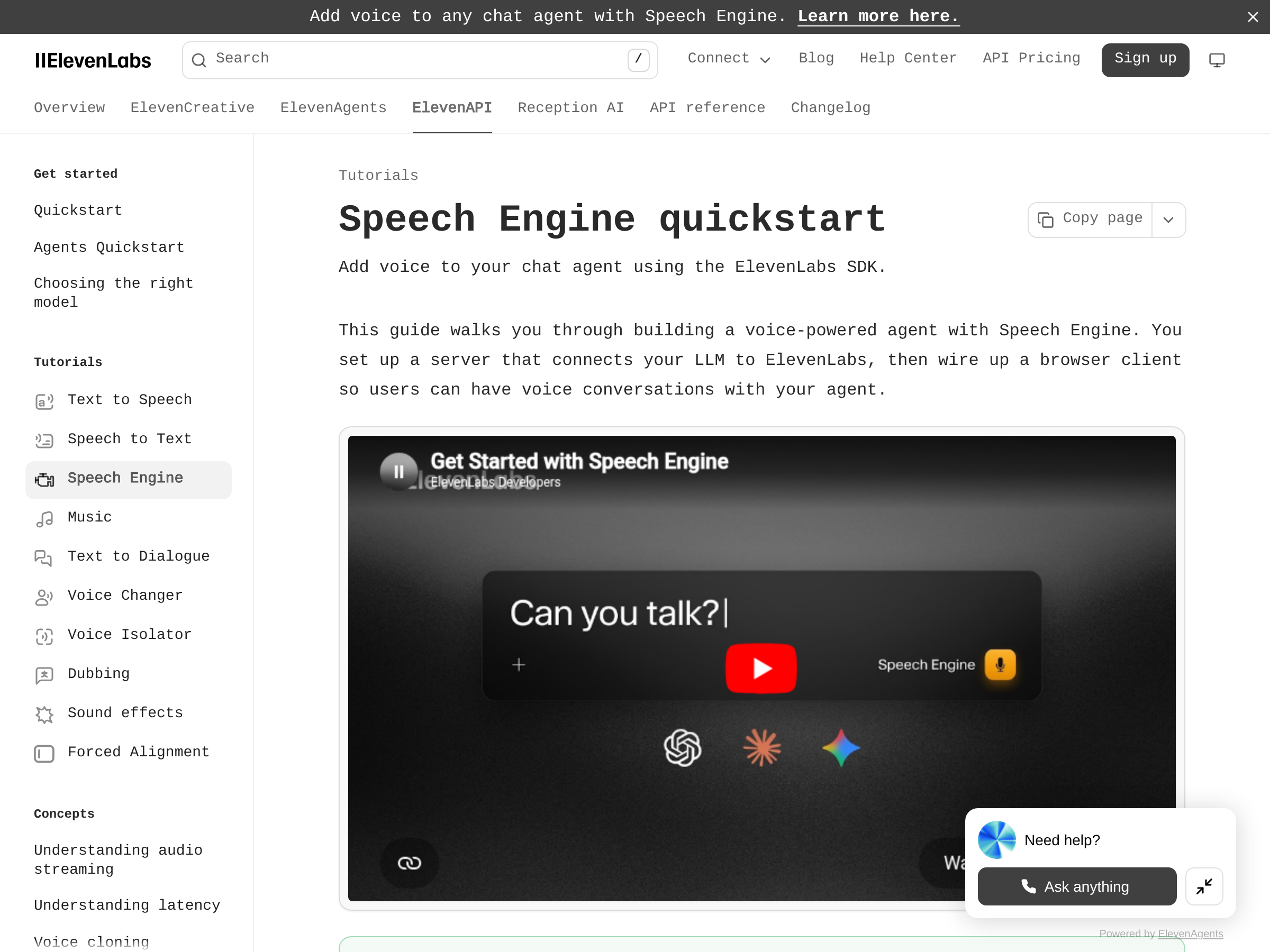
Task: Play the YouTube video
Action: [x=761, y=668]
